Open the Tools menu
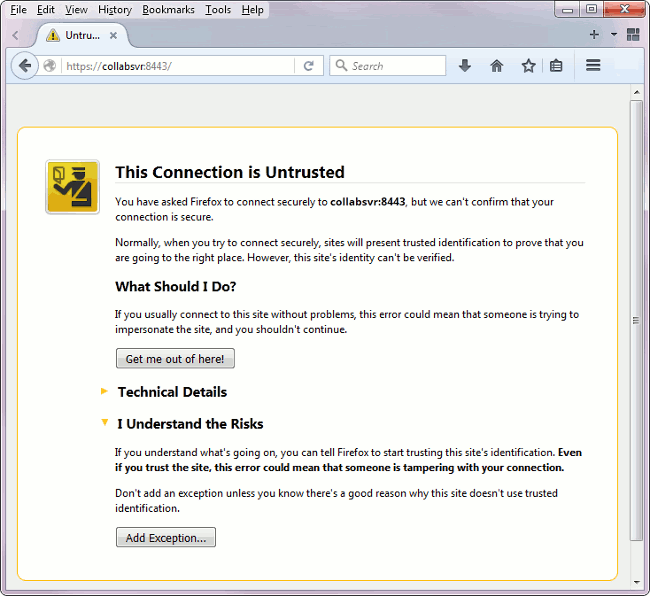This screenshot has width=650, height=596. 218,10
